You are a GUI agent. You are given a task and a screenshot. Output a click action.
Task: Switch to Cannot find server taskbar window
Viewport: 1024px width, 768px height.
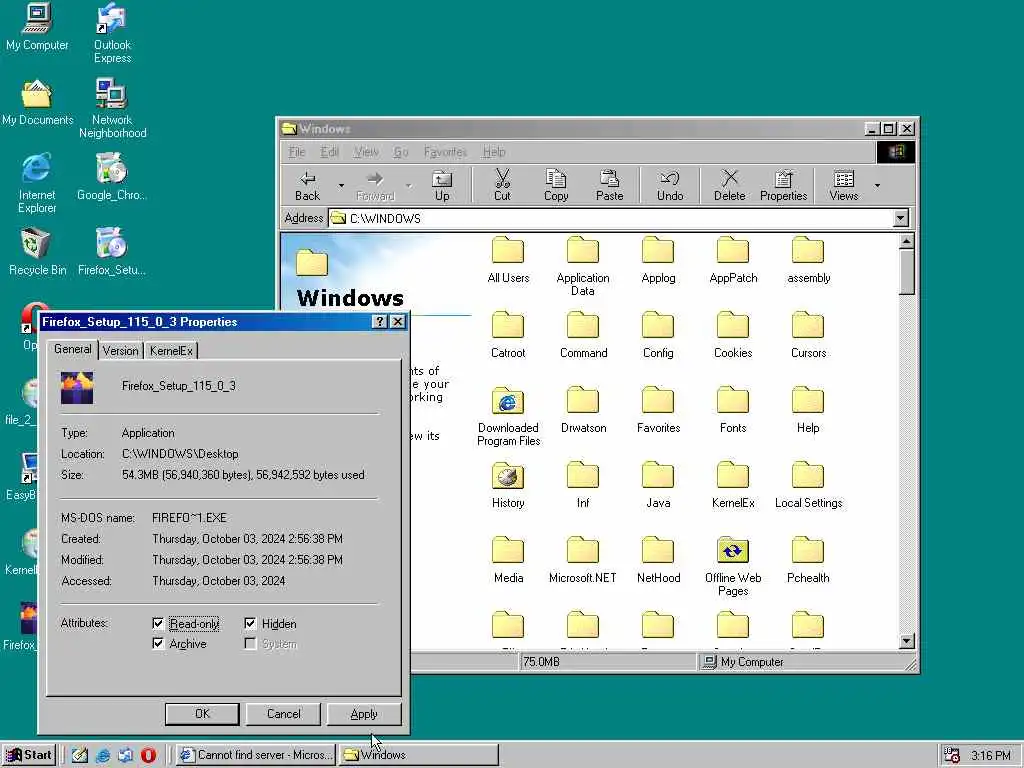[x=255, y=755]
